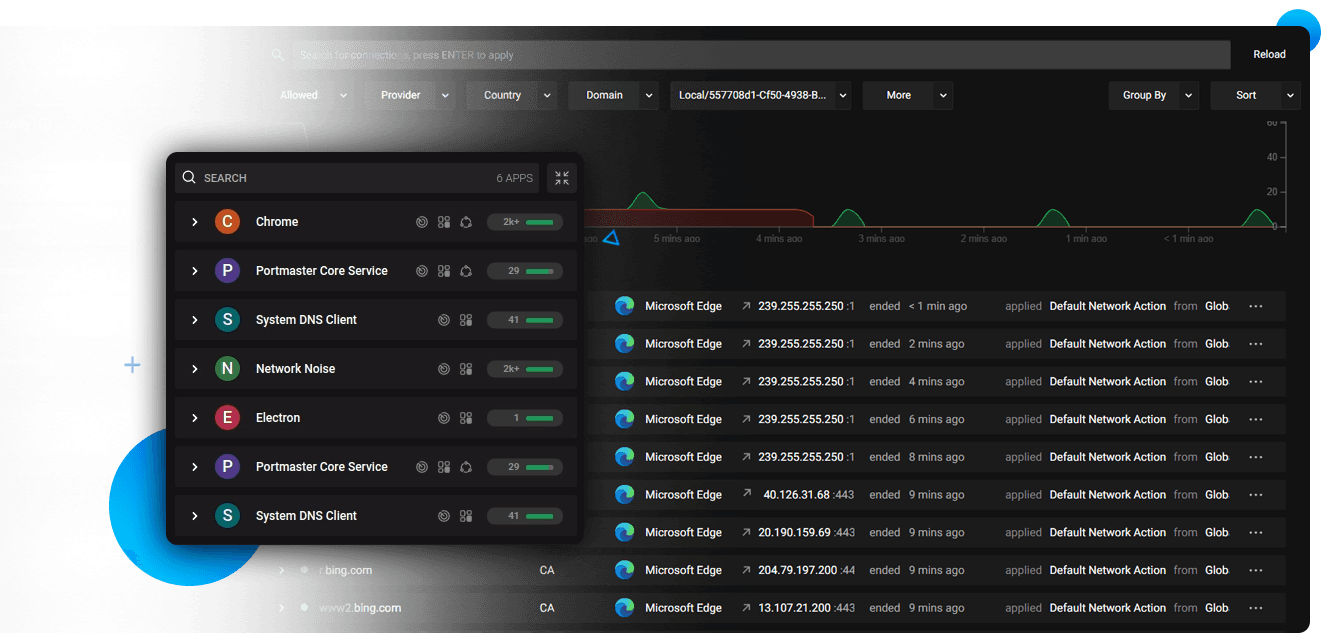Expand the Network Noise app entry

[x=195, y=369]
